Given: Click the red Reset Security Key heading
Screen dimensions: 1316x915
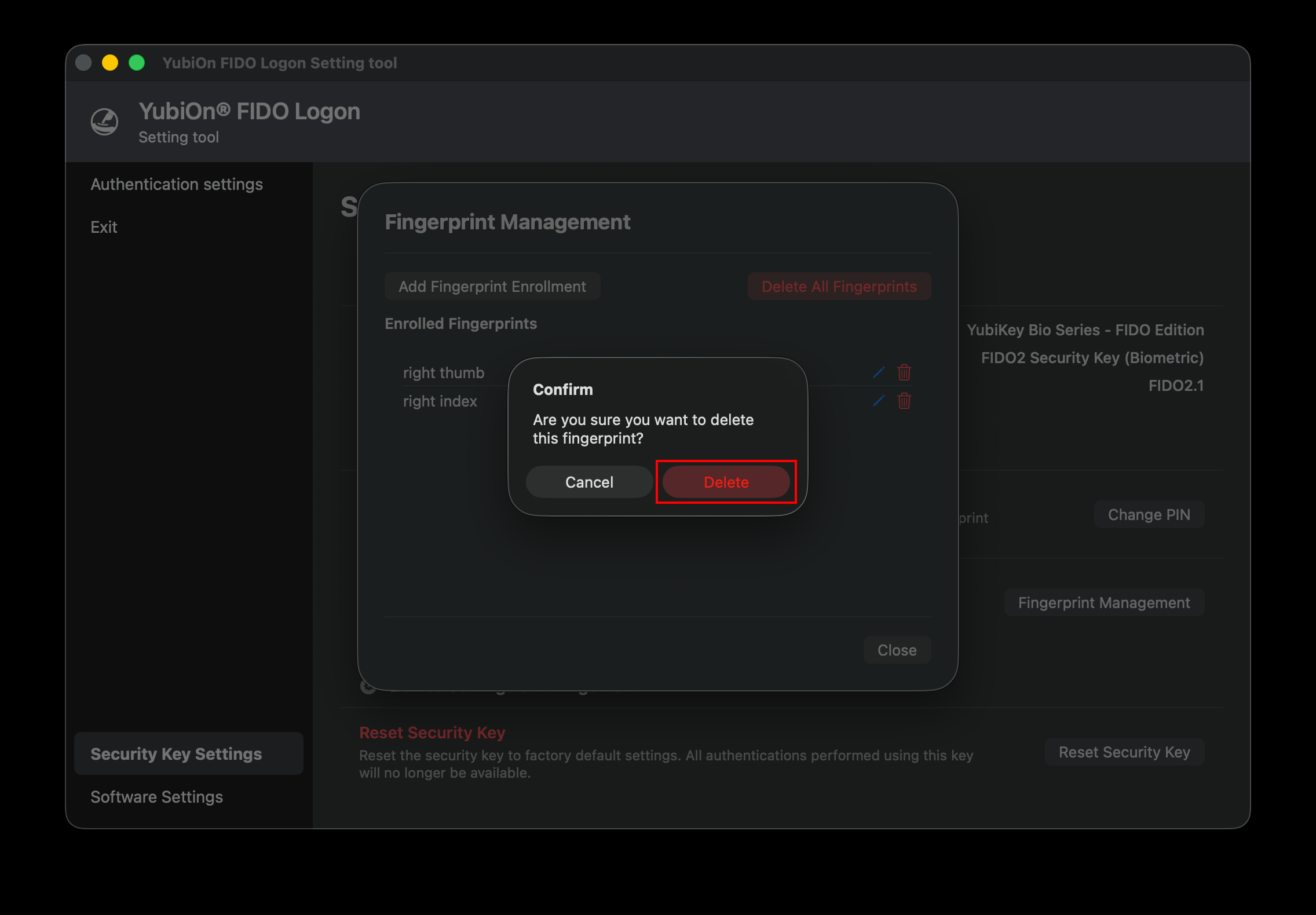Looking at the screenshot, I should point(432,733).
